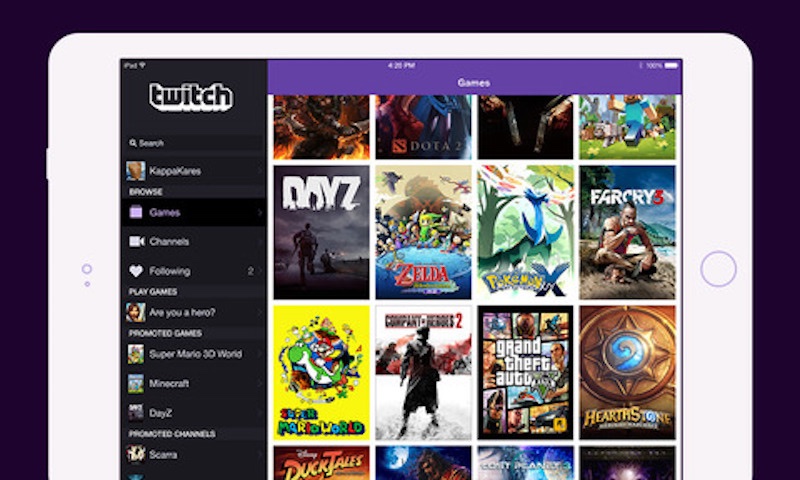Open the DayZ game cover
The height and width of the screenshot is (480, 800).
pos(321,232)
